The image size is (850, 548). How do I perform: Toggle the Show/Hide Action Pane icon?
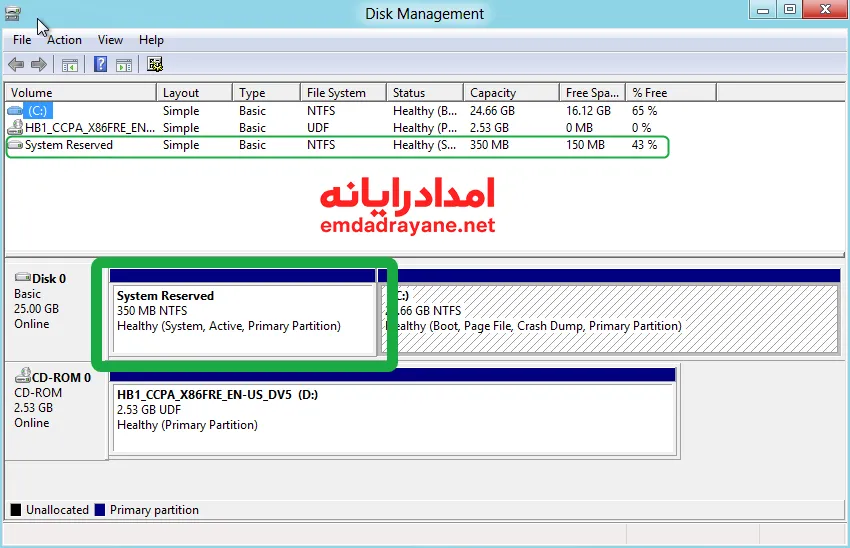click(x=124, y=65)
